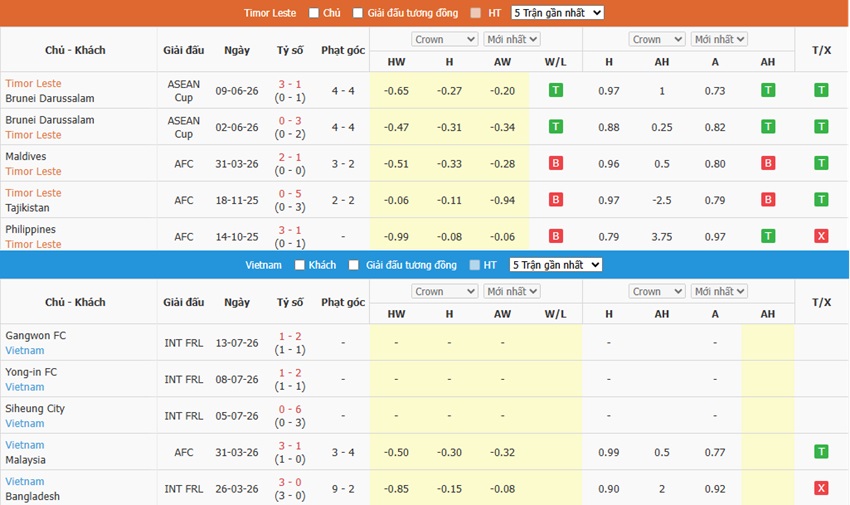Click AW value -0.94 in Tajikistan row
The width and height of the screenshot is (850, 505).
point(503,200)
